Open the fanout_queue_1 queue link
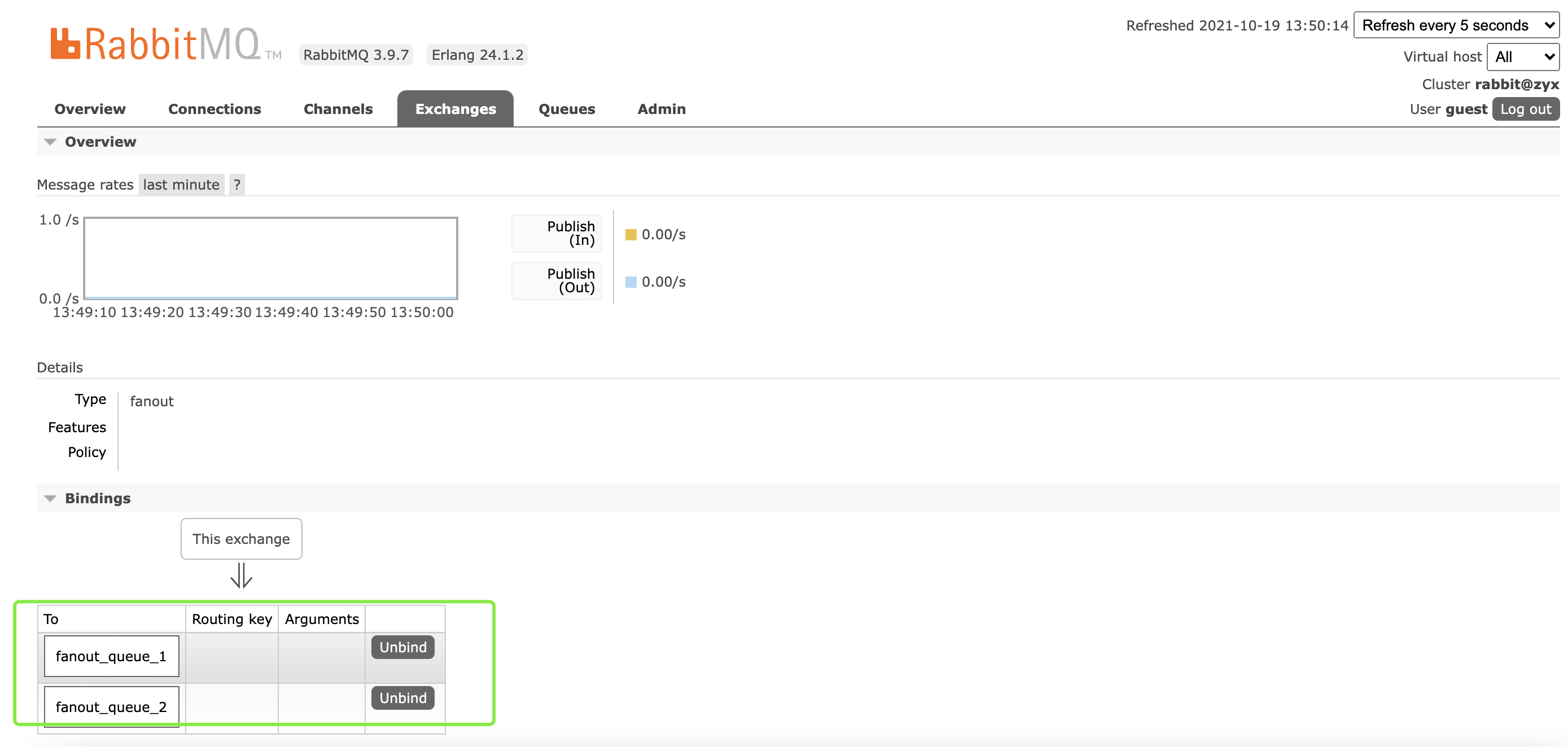The width and height of the screenshot is (1568, 747). (111, 656)
